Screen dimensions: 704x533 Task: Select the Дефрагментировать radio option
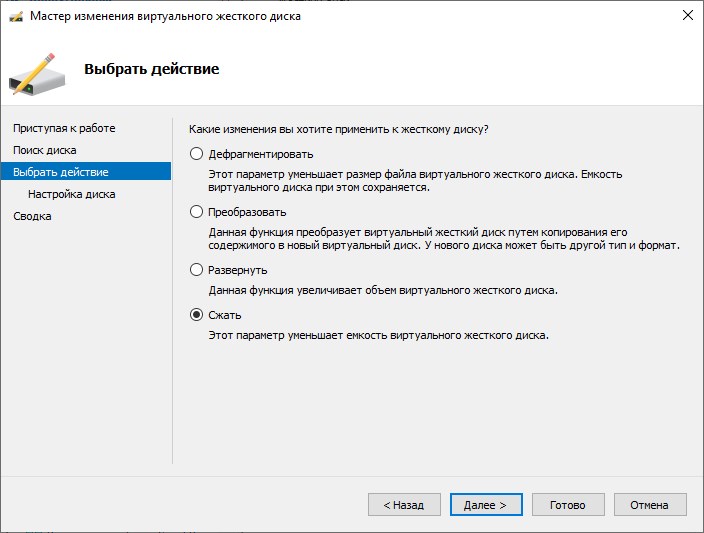(196, 154)
